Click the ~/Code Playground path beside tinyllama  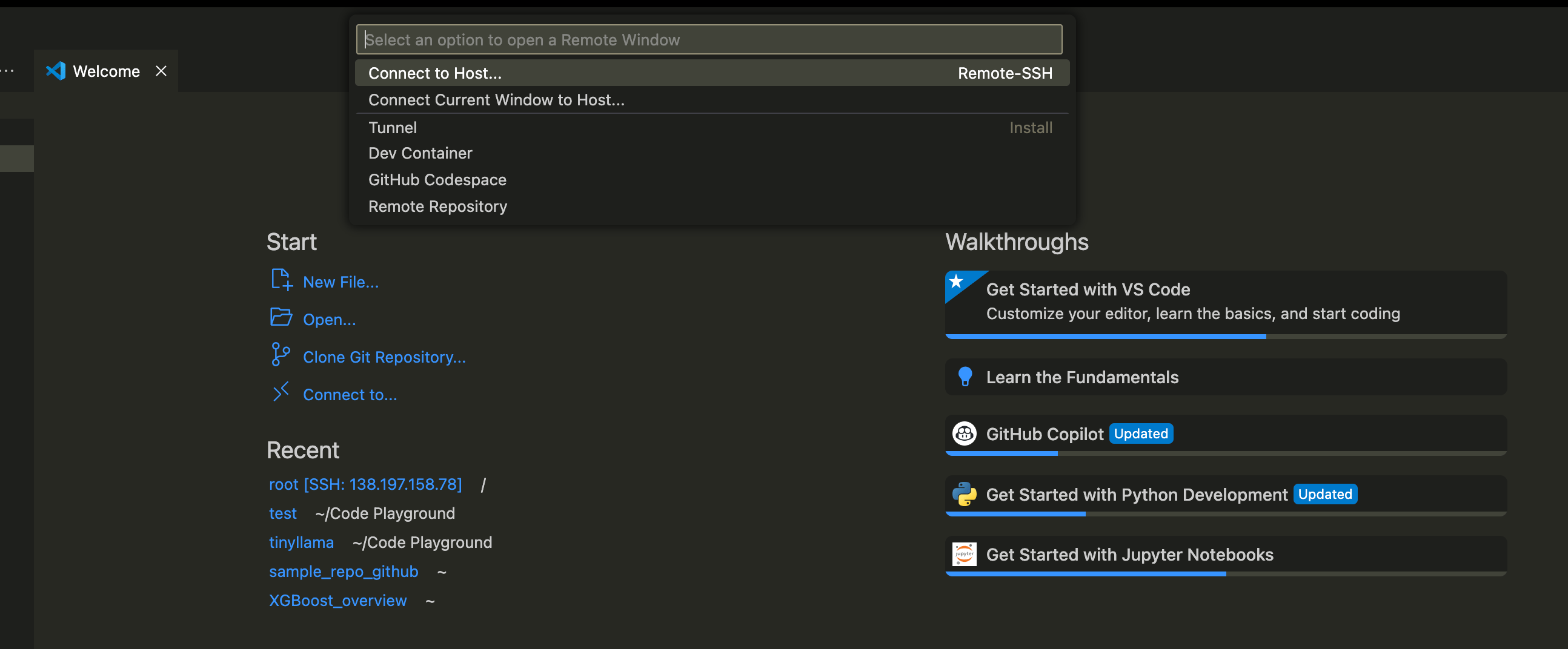point(422,542)
